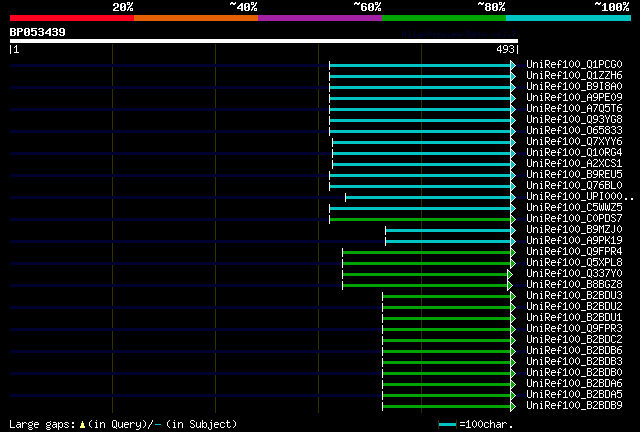Open the UniRef100_A9PK19 entry
Viewport: 640px width, 432px height.
(574, 241)
